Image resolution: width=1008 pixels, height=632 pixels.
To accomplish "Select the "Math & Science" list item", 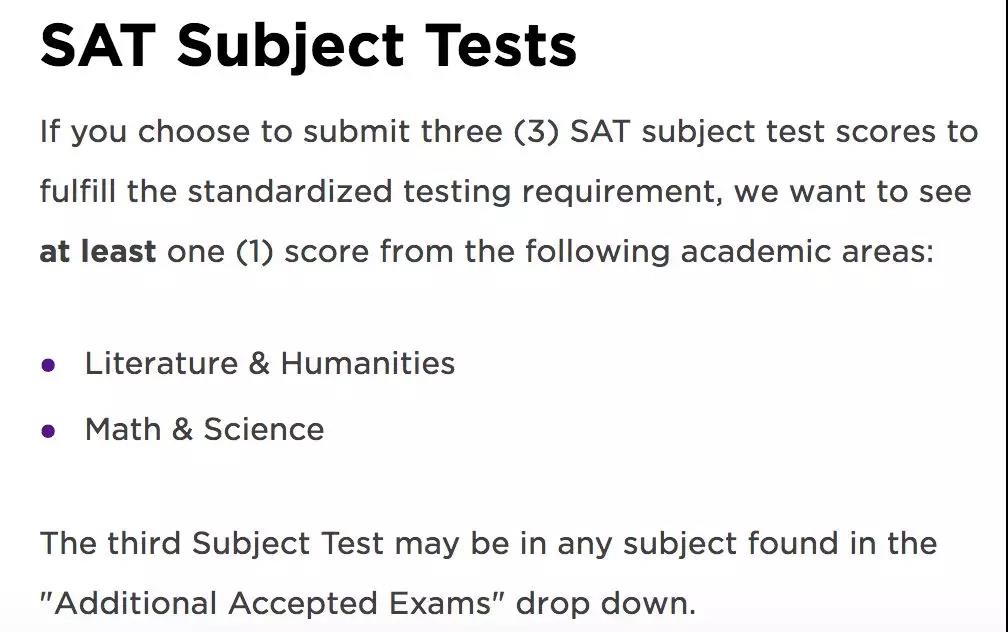I will coord(204,429).
